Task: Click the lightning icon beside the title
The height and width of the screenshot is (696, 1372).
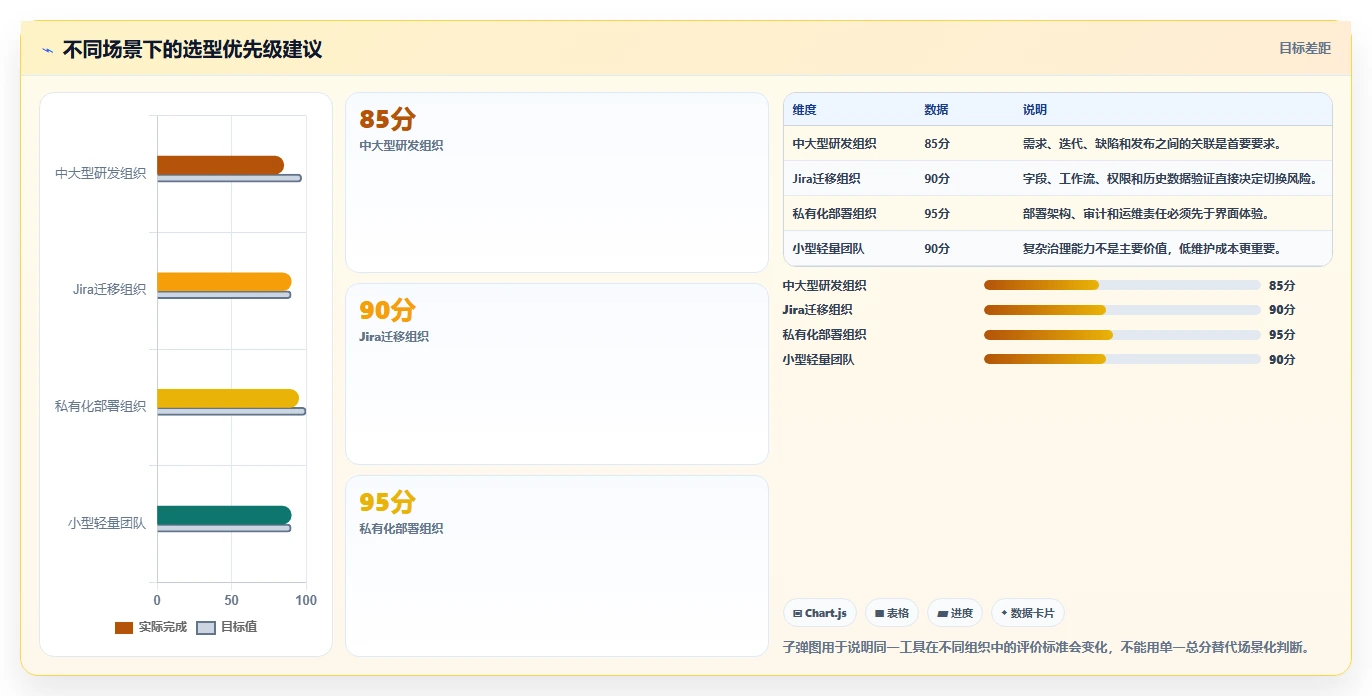Action: pos(47,50)
